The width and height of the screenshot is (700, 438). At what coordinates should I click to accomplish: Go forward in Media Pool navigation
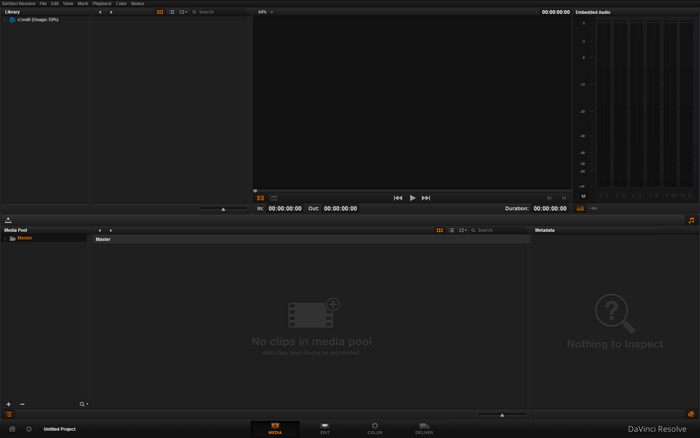(111, 230)
